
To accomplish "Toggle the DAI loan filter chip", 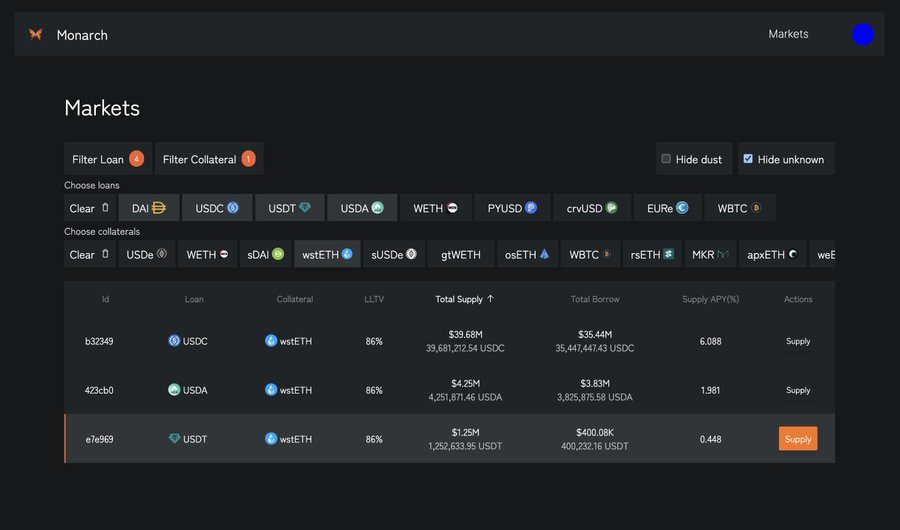I will tap(149, 208).
